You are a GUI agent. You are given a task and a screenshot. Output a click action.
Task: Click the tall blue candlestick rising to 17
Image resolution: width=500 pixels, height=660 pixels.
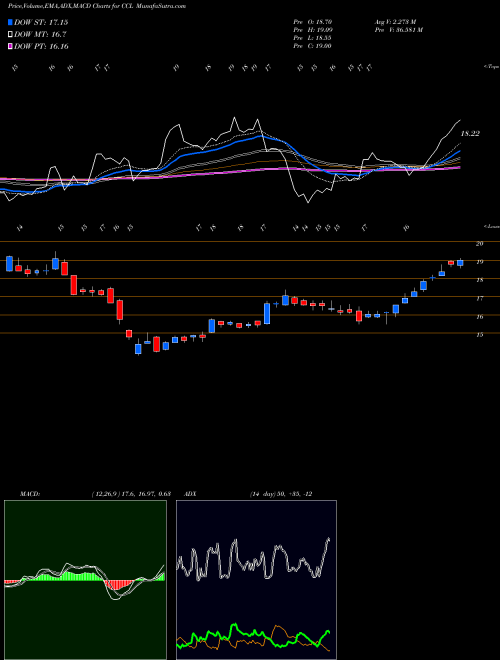[267, 314]
